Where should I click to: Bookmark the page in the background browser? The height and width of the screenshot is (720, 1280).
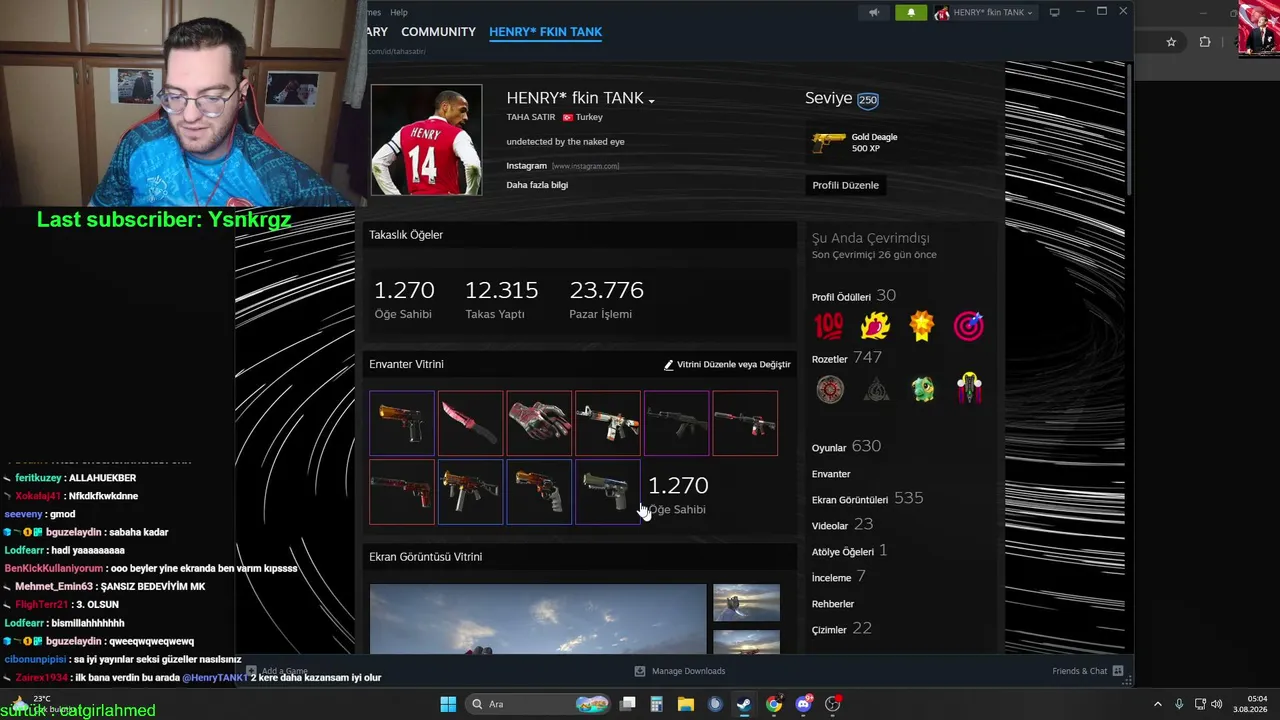[x=1171, y=42]
